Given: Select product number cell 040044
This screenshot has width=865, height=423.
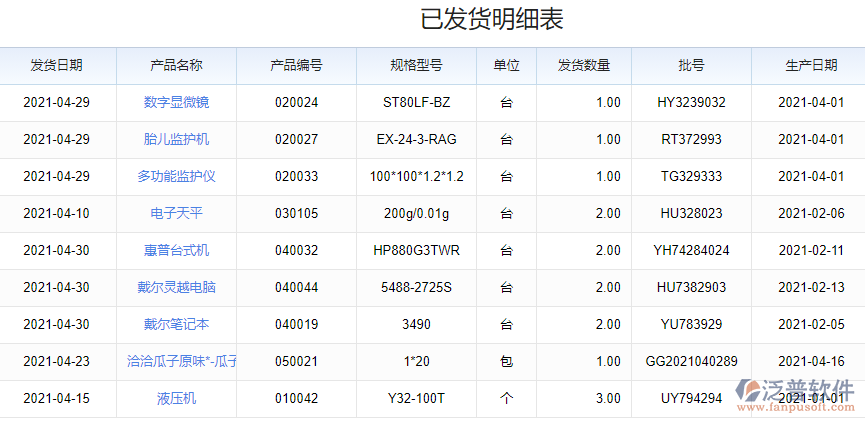Looking at the screenshot, I should [x=297, y=287].
